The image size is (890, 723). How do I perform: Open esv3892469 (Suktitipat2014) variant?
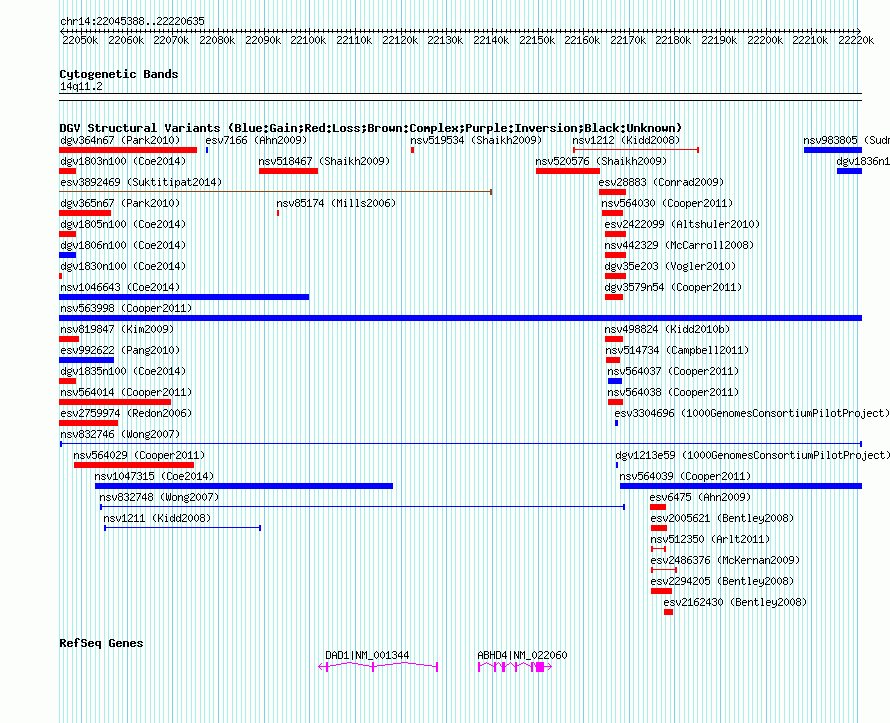pyautogui.click(x=141, y=182)
